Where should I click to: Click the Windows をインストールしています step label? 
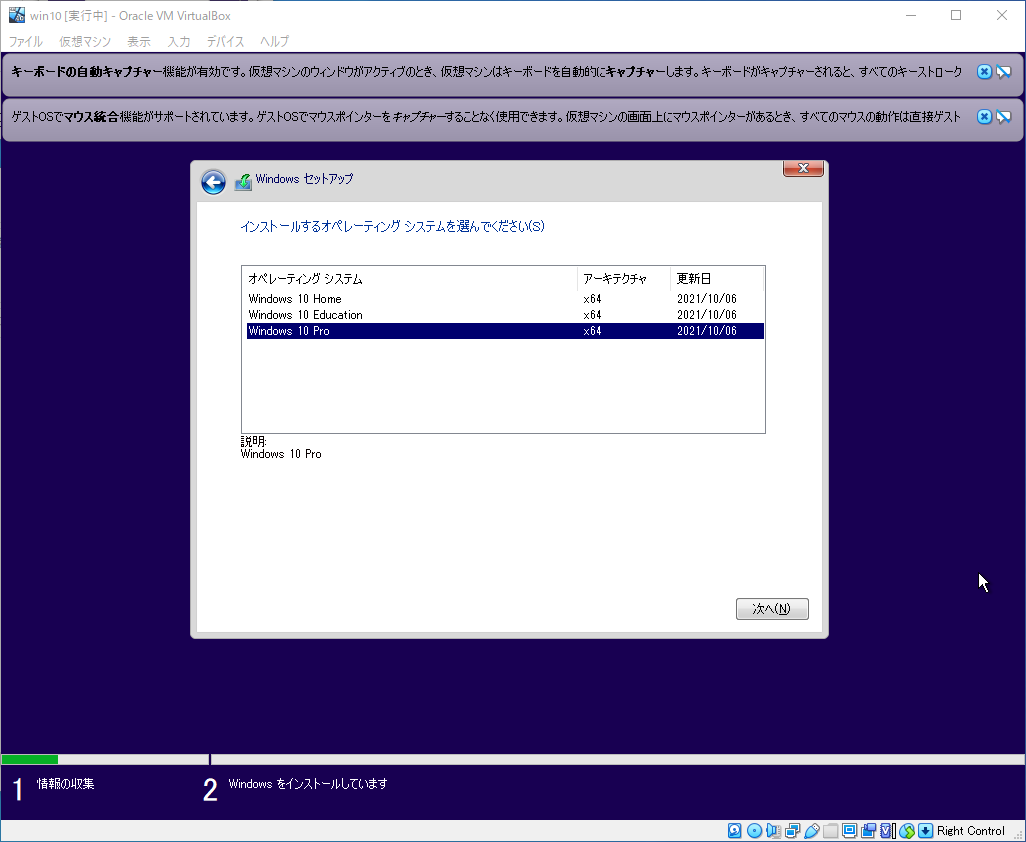point(308,783)
